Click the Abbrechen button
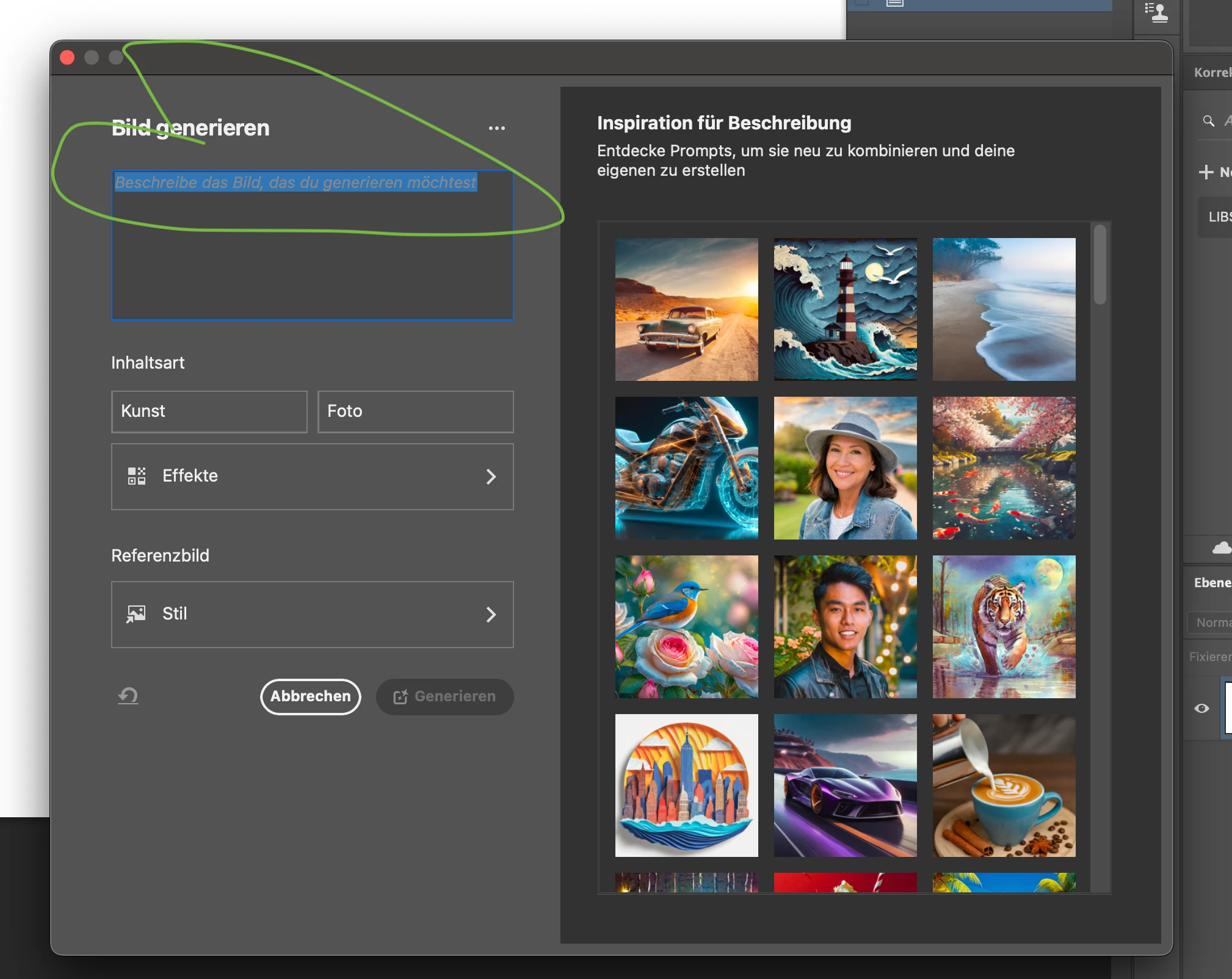The image size is (1232, 979). pyautogui.click(x=310, y=696)
